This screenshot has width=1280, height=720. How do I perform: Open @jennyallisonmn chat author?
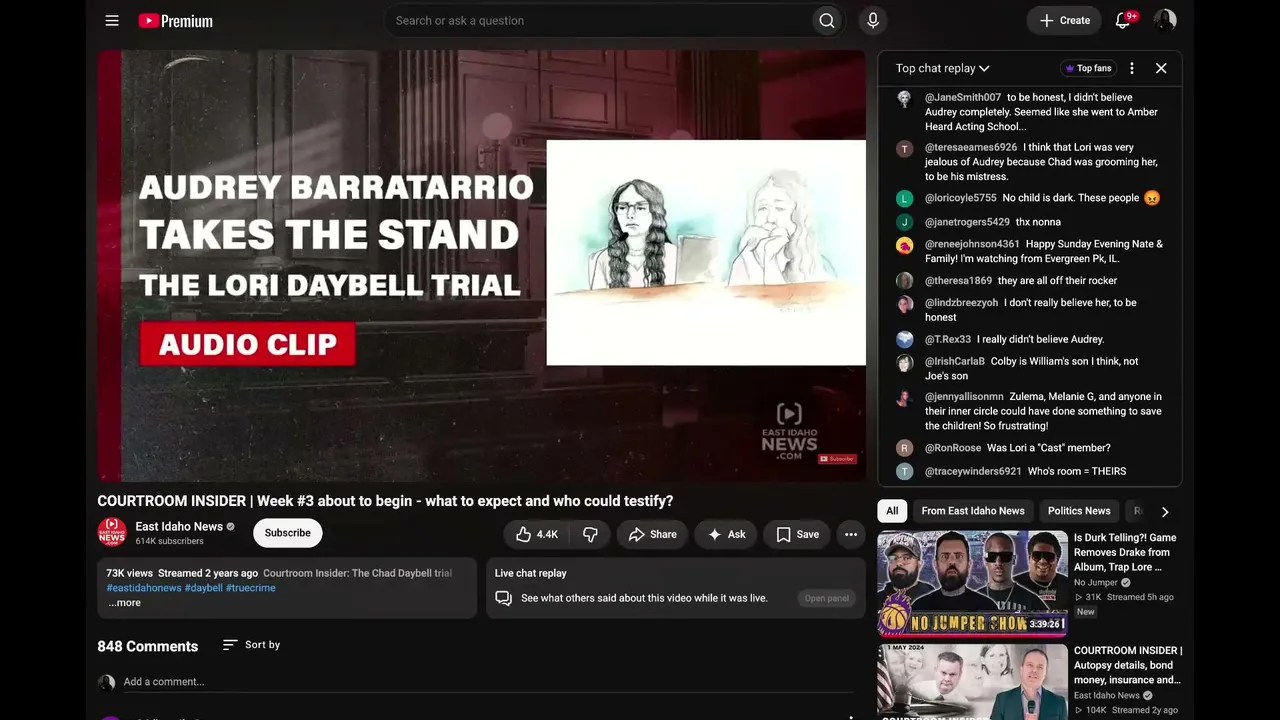click(x=964, y=397)
